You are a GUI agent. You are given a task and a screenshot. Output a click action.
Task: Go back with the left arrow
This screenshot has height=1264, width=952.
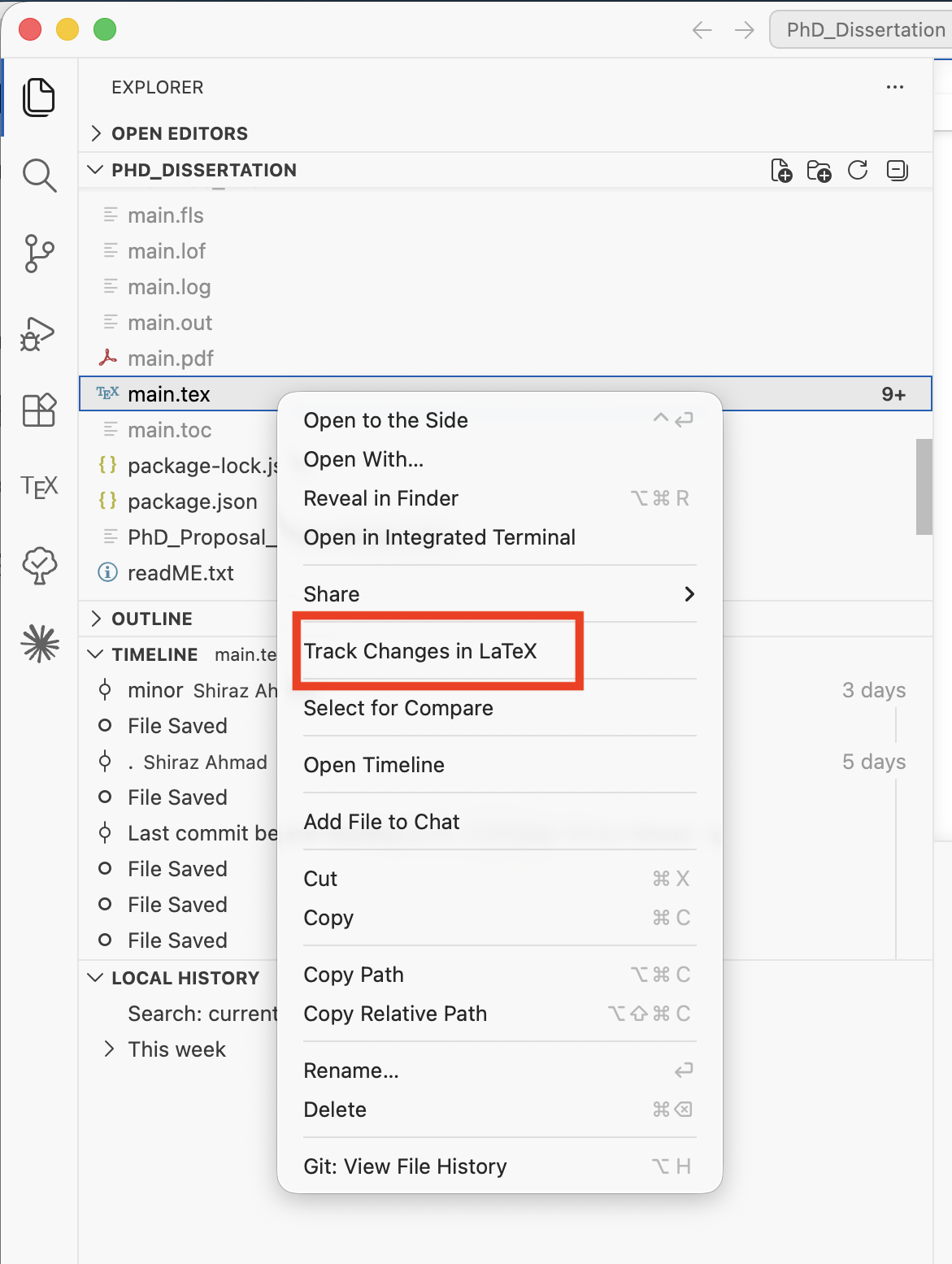point(702,31)
